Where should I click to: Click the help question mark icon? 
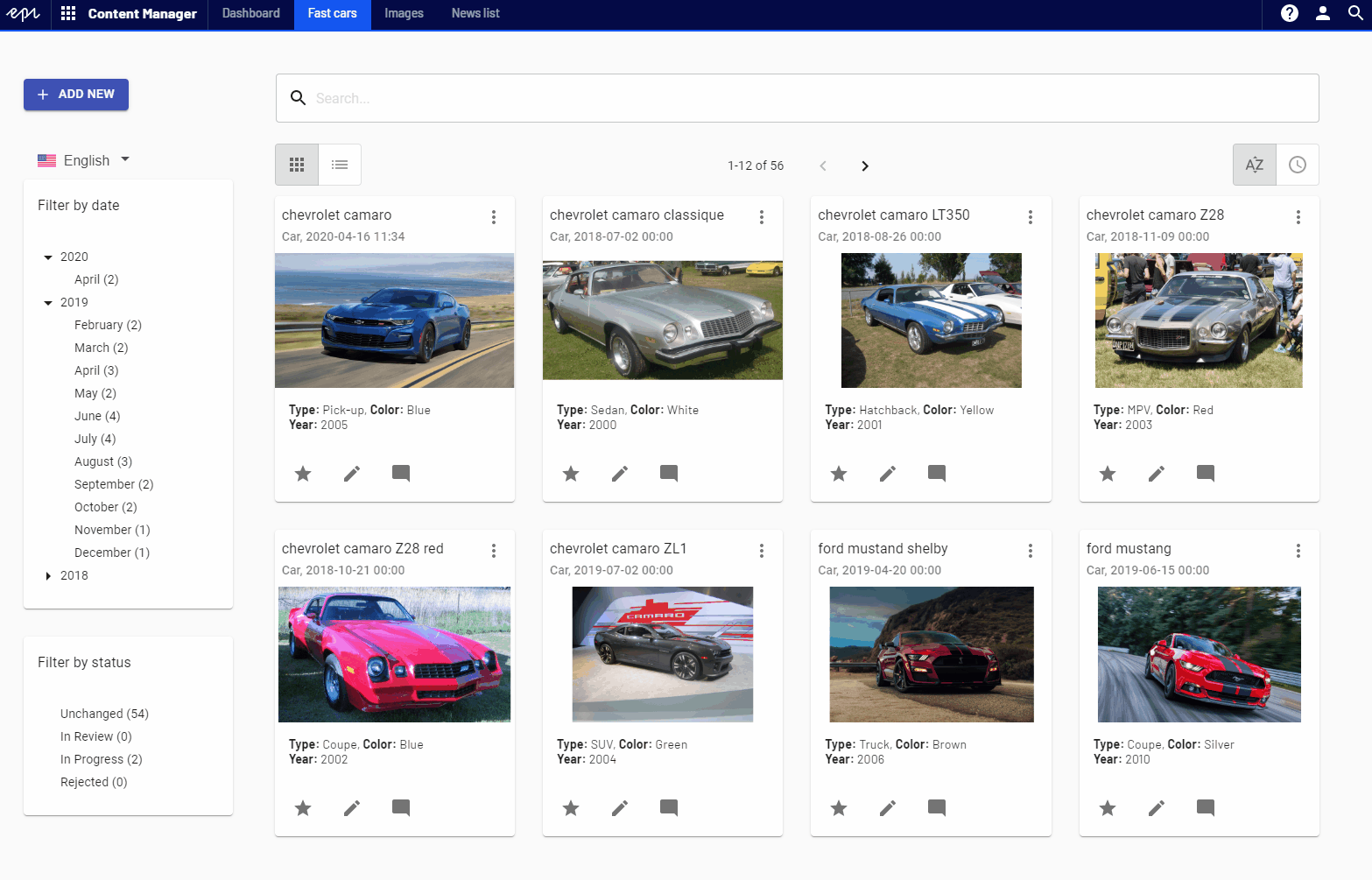1289,14
